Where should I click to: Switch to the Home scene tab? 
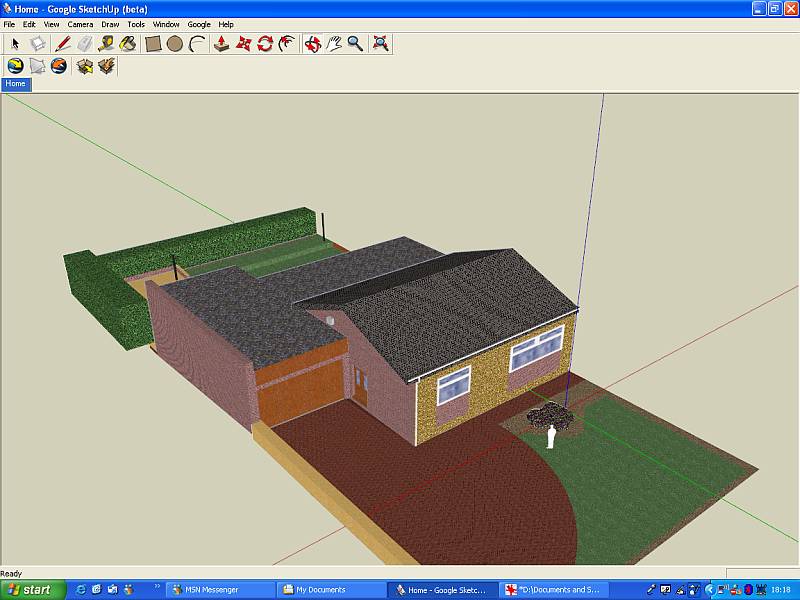16,84
